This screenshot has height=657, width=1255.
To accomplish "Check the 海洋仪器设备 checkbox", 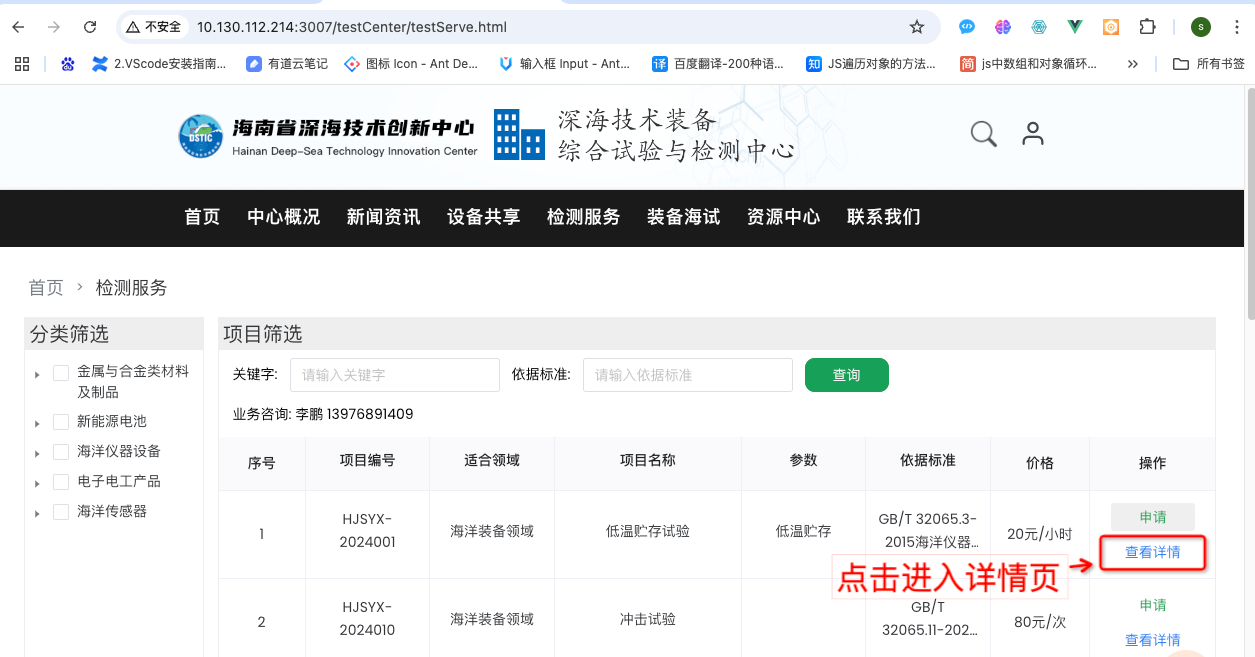I will [61, 452].
